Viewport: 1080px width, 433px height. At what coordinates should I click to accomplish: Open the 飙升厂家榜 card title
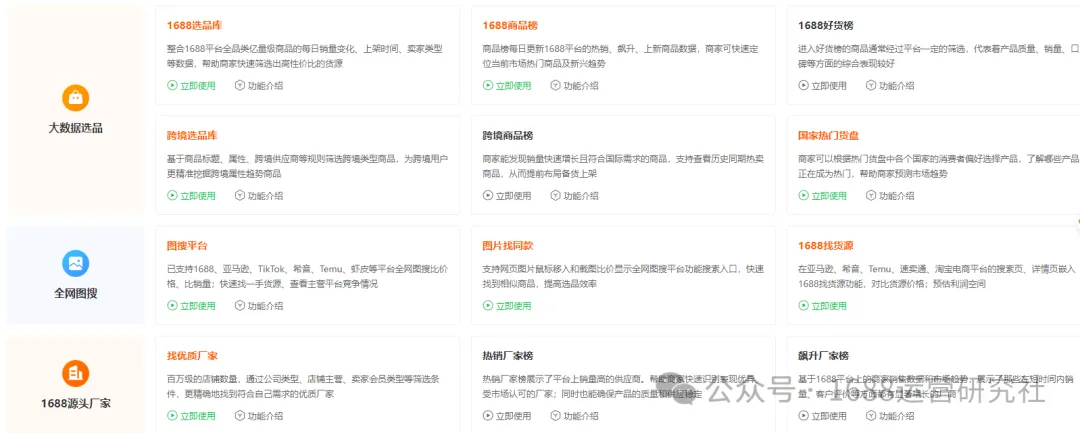(x=823, y=356)
